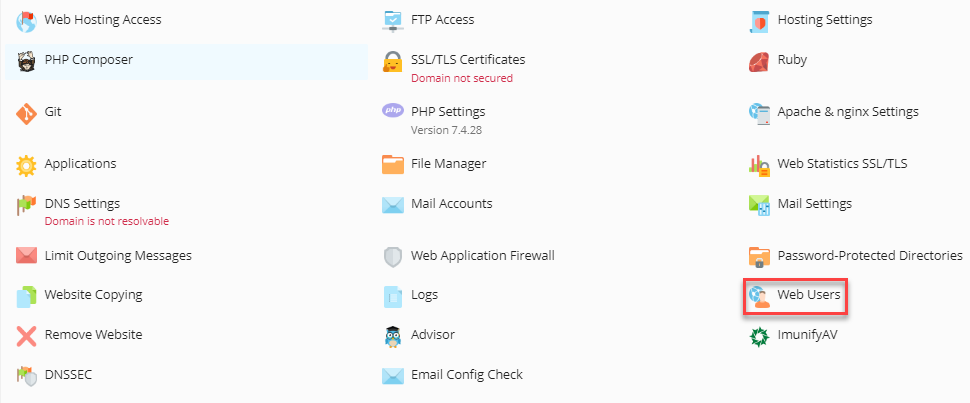
Task: Open the Mail Accounts envelope icon
Action: click(393, 205)
